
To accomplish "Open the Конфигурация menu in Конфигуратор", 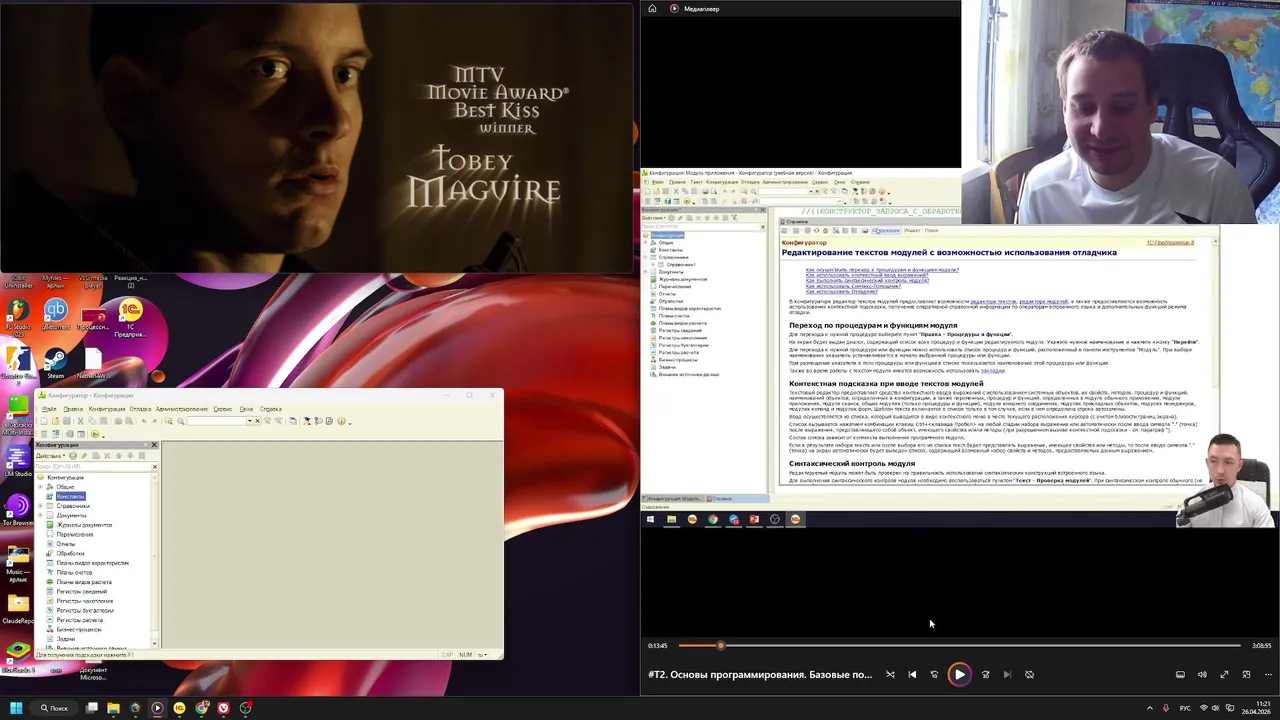I will pyautogui.click(x=107, y=409).
